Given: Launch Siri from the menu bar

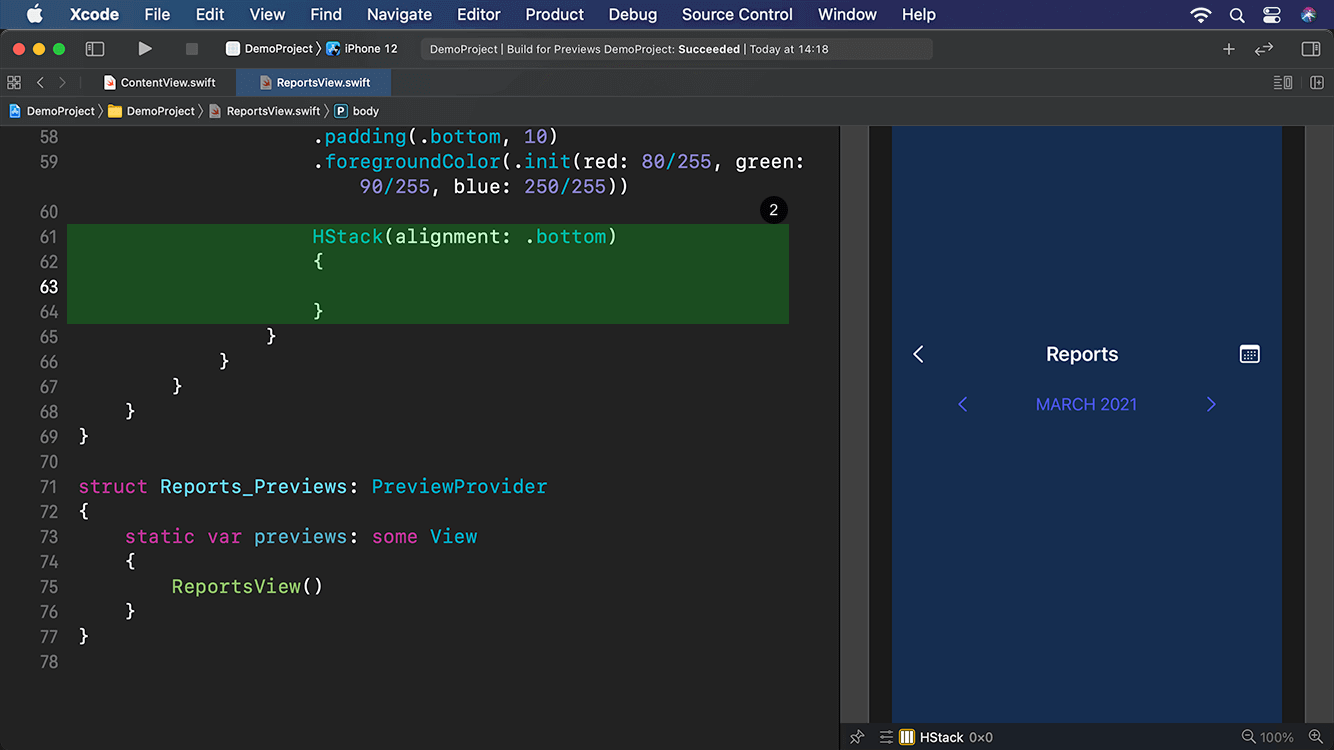Looking at the screenshot, I should click(x=1309, y=14).
